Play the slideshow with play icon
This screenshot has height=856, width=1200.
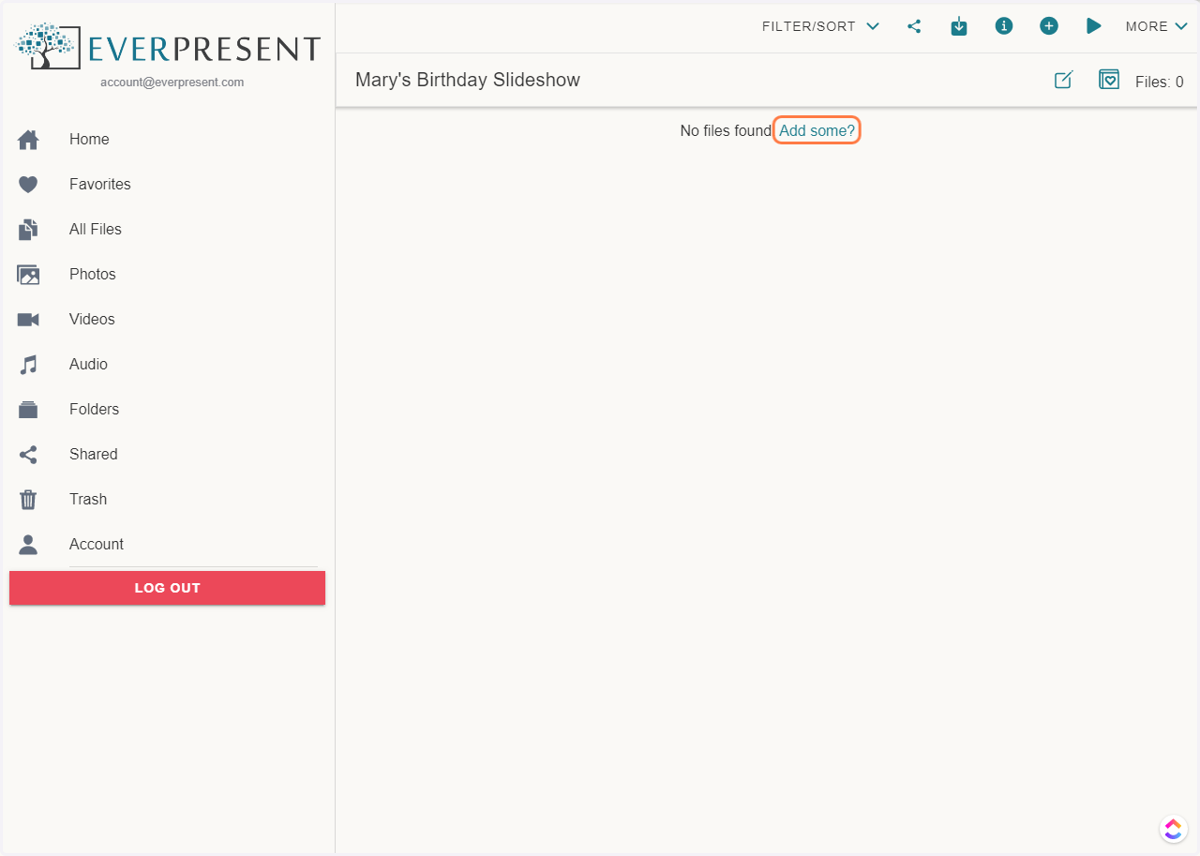(1094, 26)
